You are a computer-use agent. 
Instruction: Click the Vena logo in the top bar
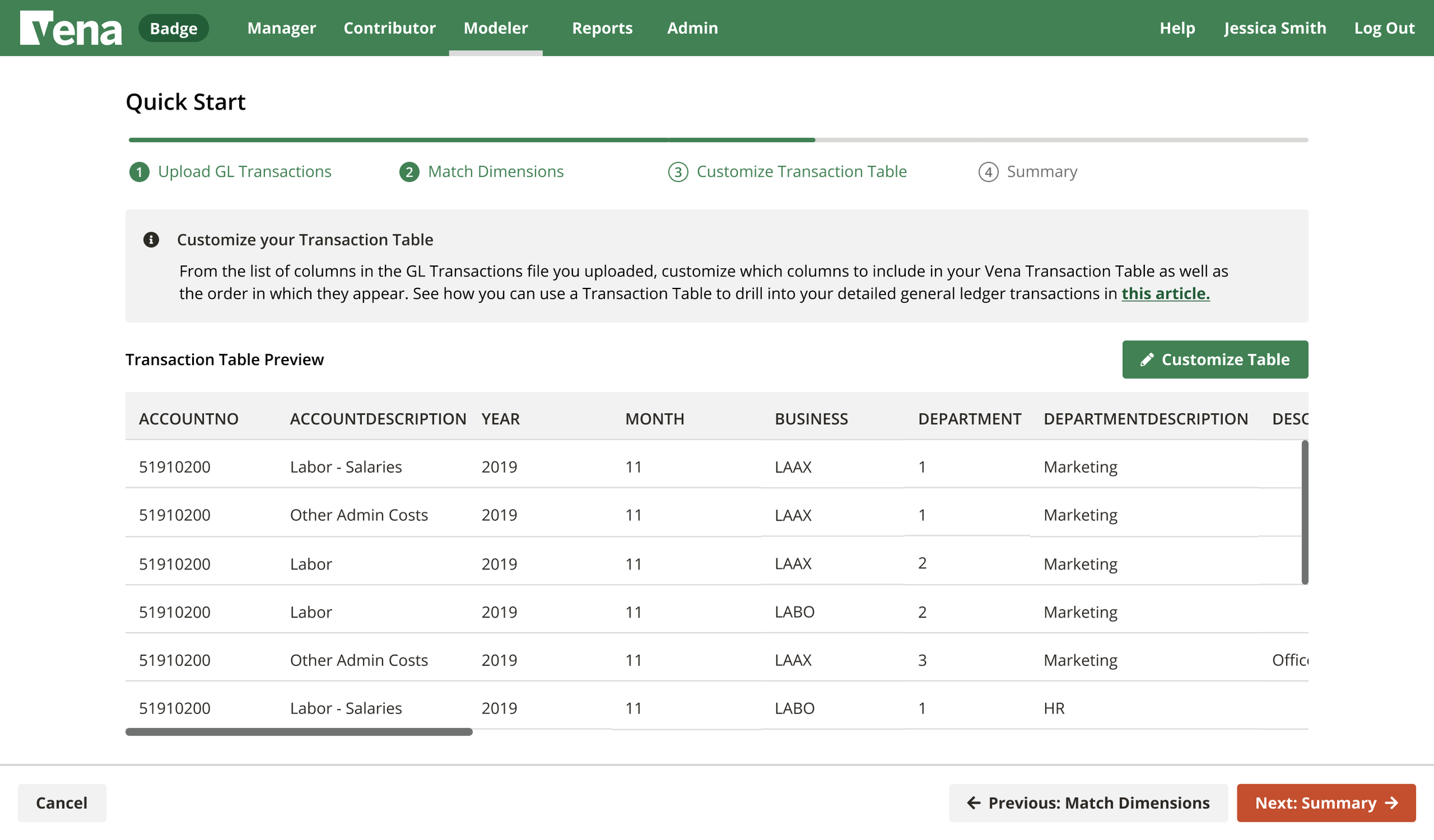(71, 28)
